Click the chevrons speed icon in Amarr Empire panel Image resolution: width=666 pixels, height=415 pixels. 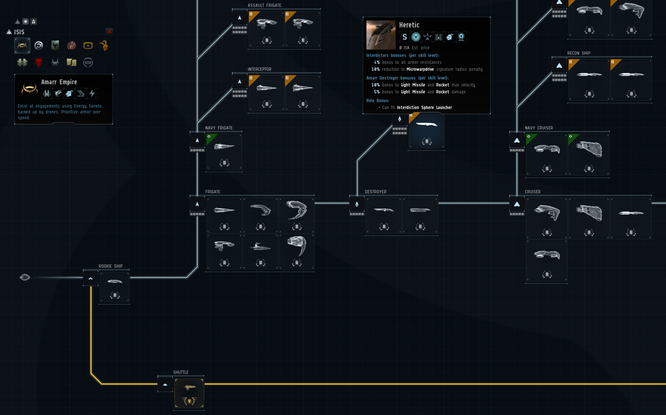tap(81, 93)
